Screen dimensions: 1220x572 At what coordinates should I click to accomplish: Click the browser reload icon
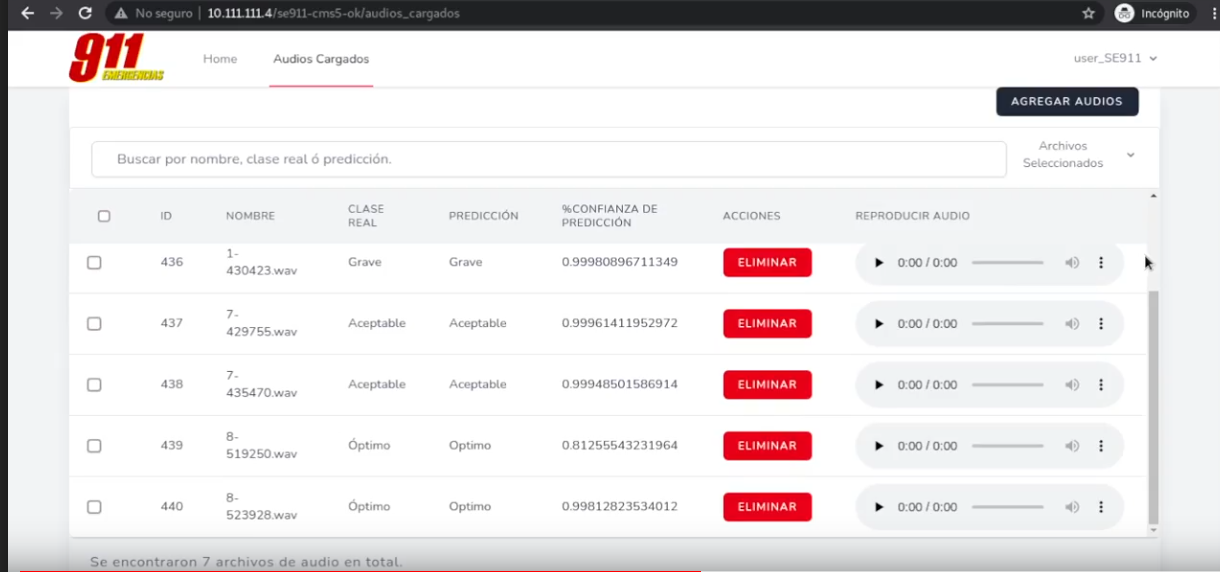[85, 14]
